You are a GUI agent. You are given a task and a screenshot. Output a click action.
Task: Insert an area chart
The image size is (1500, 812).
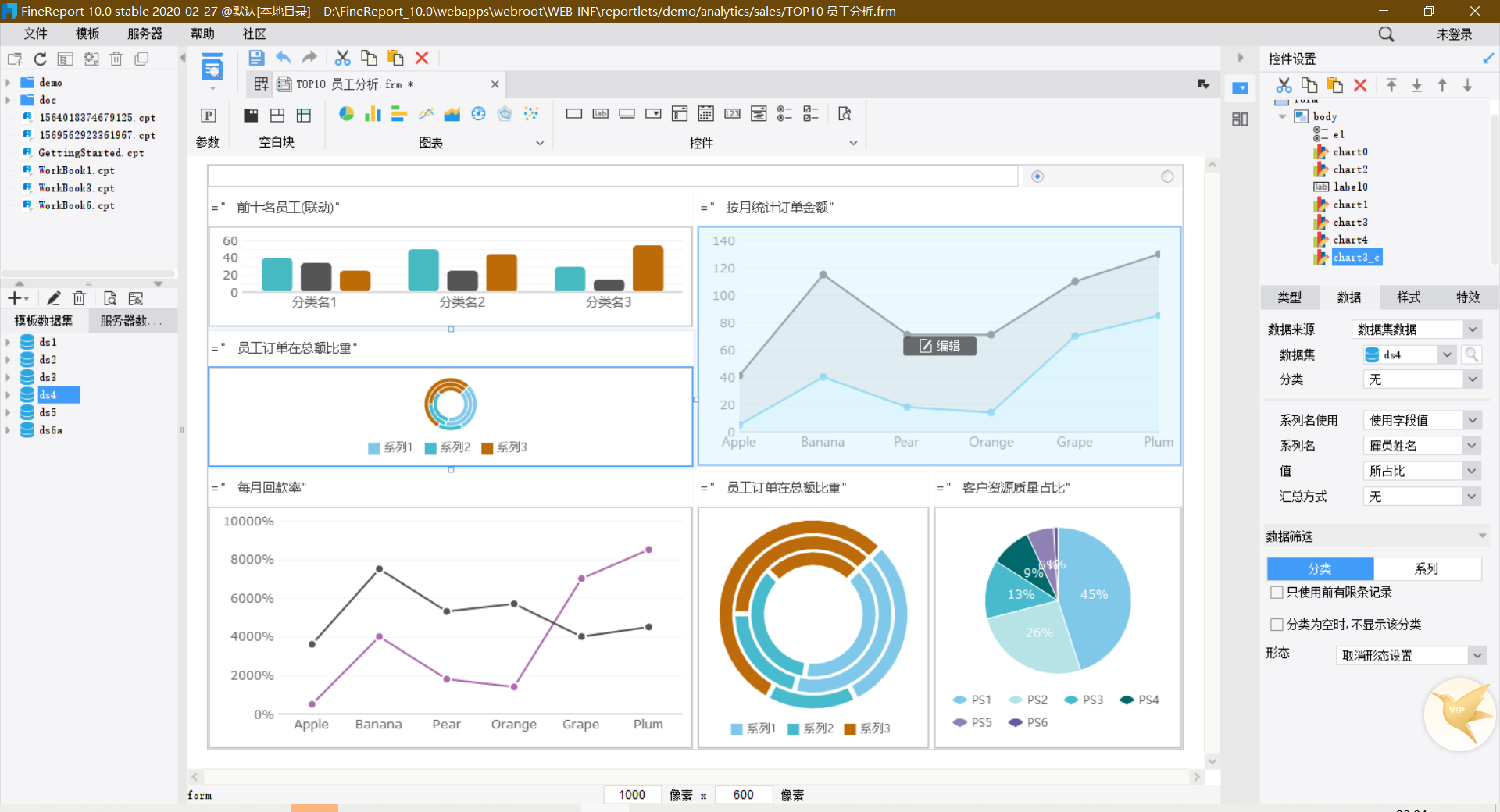tap(452, 114)
